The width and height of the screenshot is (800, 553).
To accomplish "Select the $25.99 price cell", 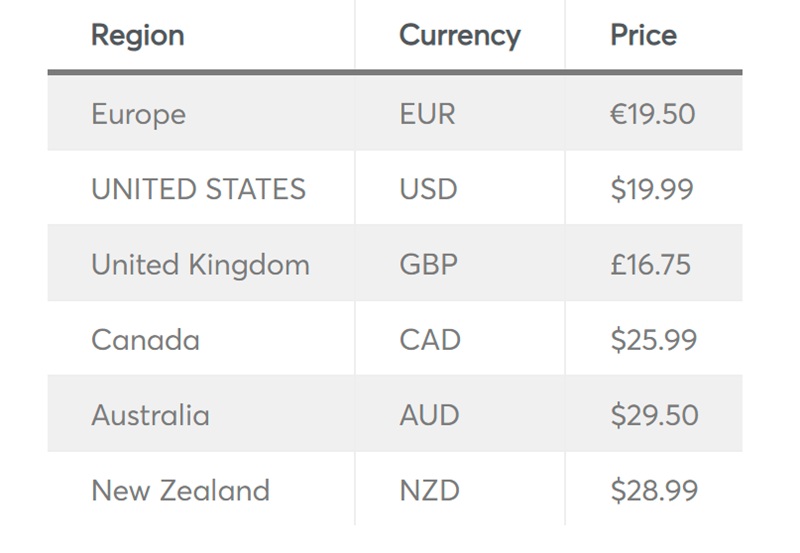I will [x=654, y=340].
